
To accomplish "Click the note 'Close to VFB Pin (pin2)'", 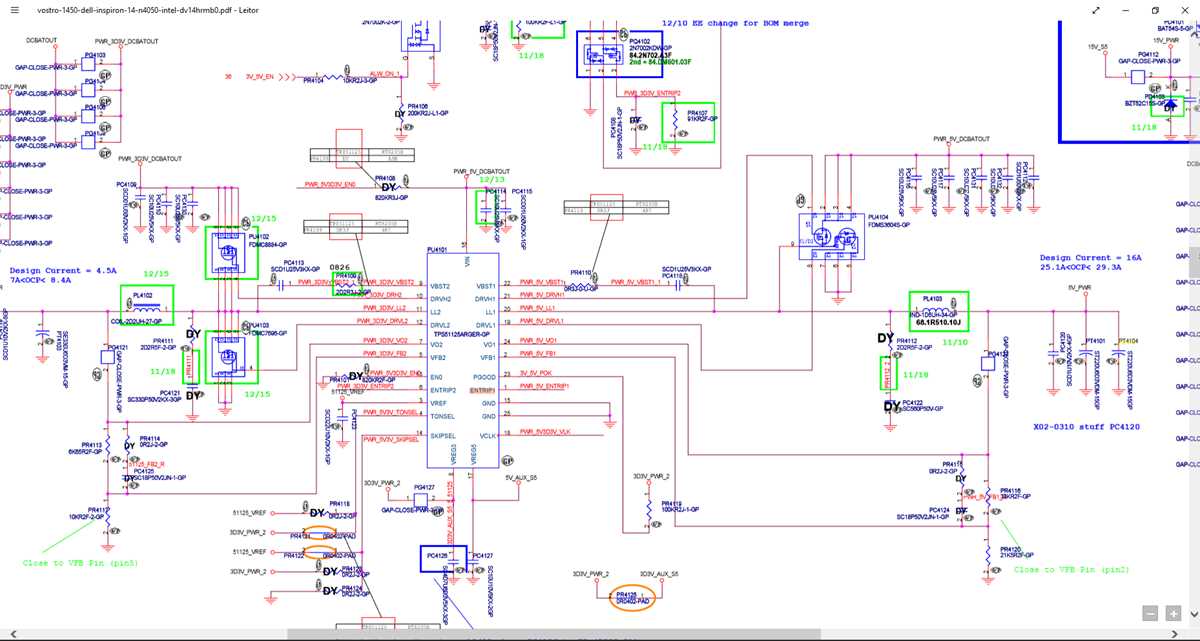I will click(1071, 569).
